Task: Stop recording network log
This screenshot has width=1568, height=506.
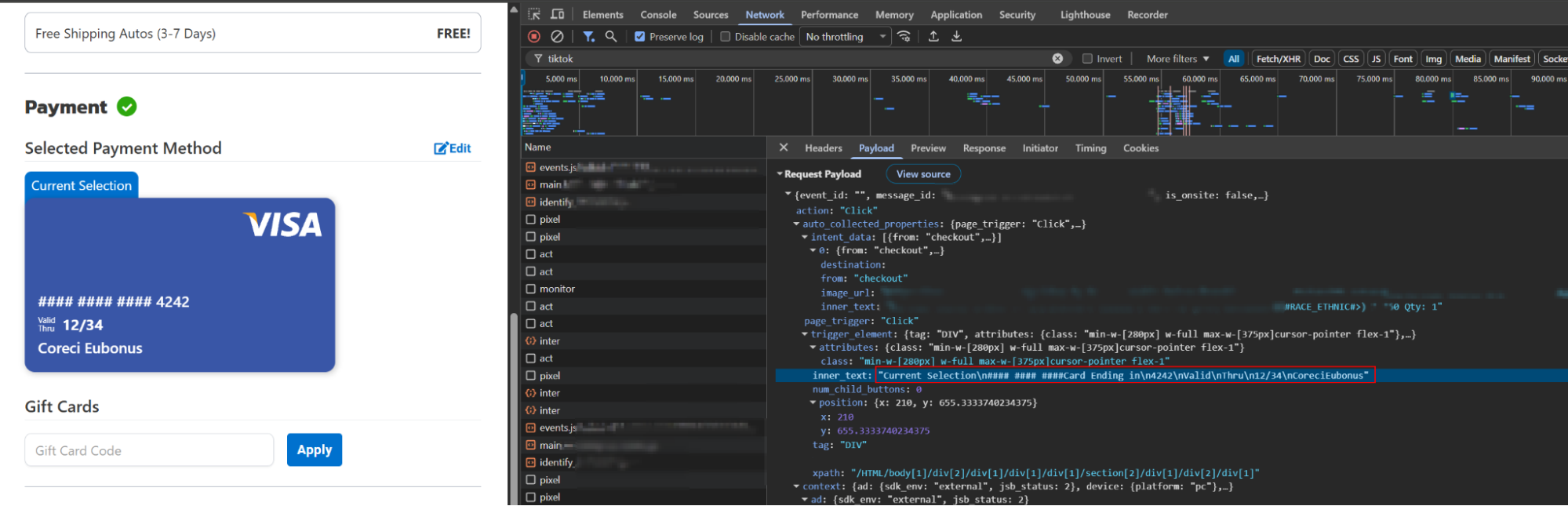Action: click(x=534, y=36)
